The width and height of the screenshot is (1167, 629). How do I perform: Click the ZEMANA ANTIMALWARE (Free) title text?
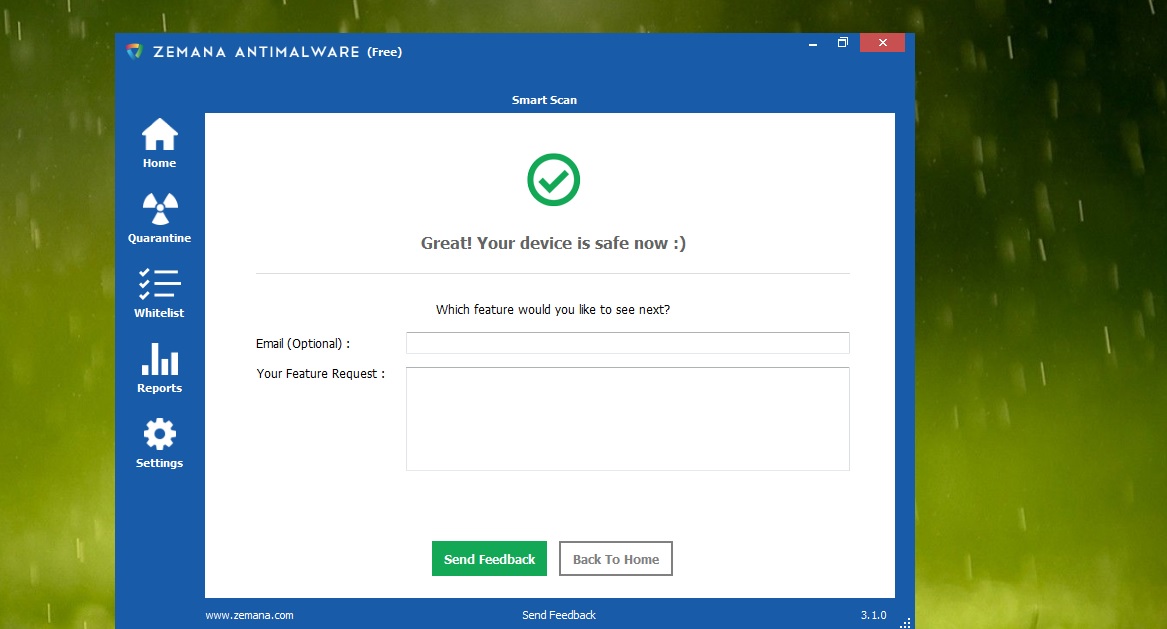point(277,51)
